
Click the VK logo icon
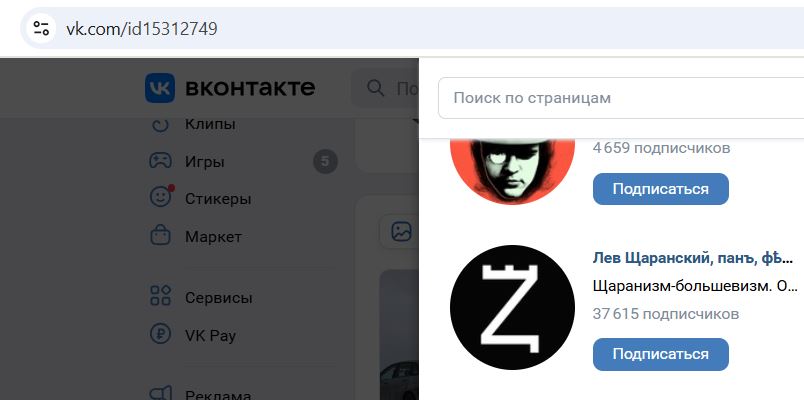(x=159, y=88)
